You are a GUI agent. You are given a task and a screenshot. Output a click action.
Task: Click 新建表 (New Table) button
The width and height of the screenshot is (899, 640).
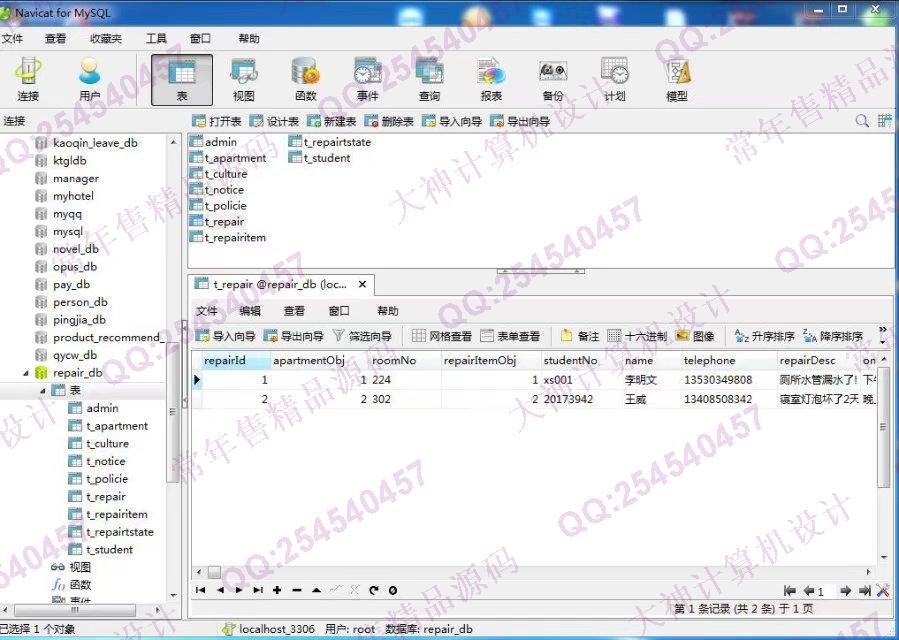coord(331,121)
